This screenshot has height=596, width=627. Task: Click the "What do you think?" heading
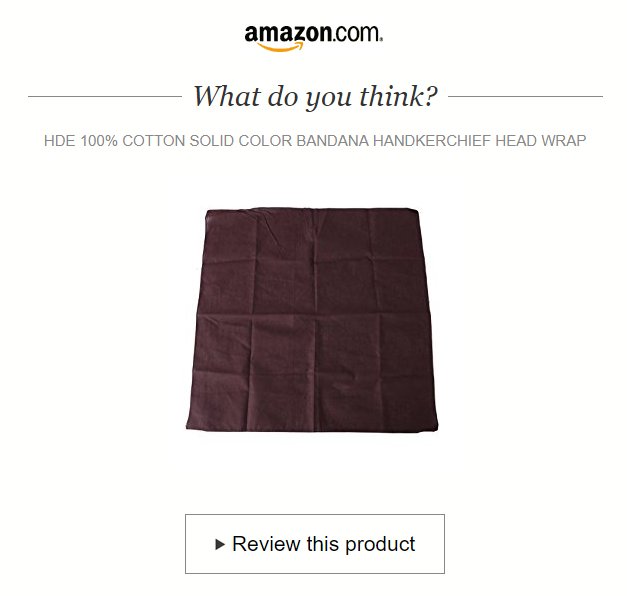pyautogui.click(x=315, y=96)
